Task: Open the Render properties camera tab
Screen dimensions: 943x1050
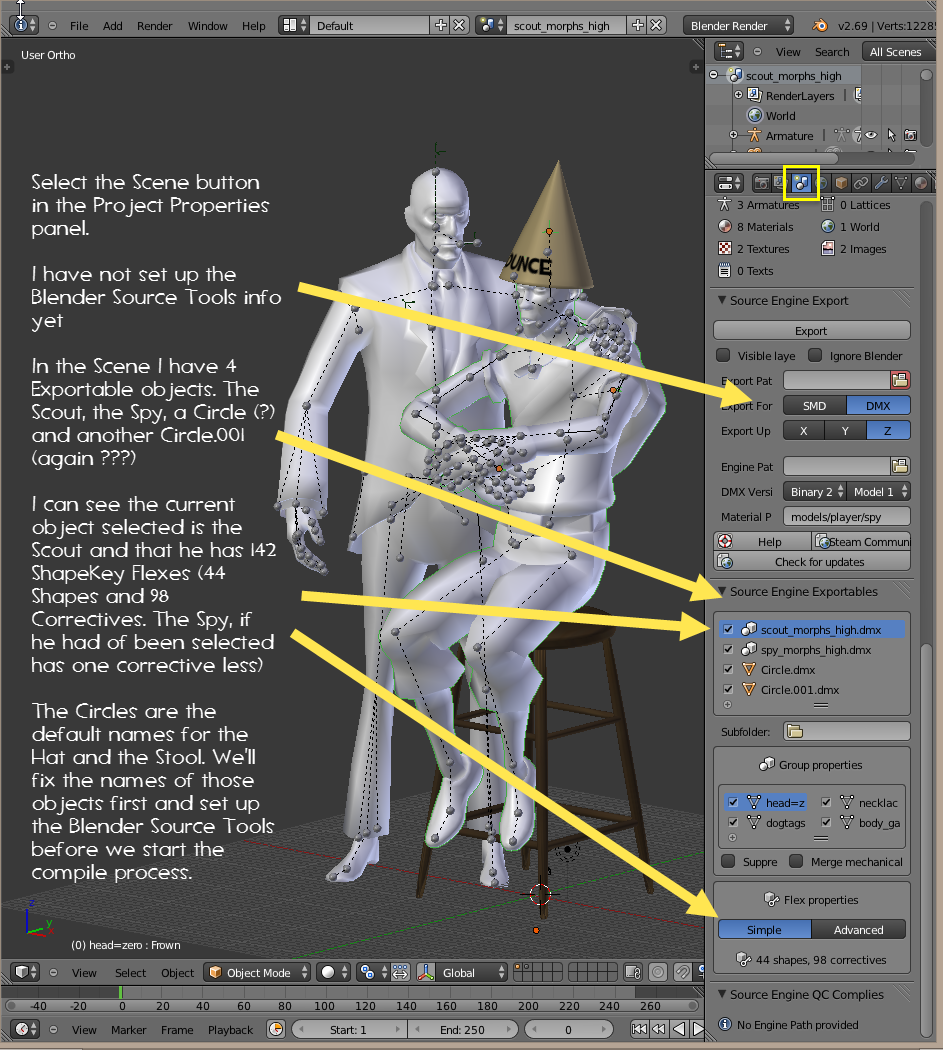Action: coord(761,183)
